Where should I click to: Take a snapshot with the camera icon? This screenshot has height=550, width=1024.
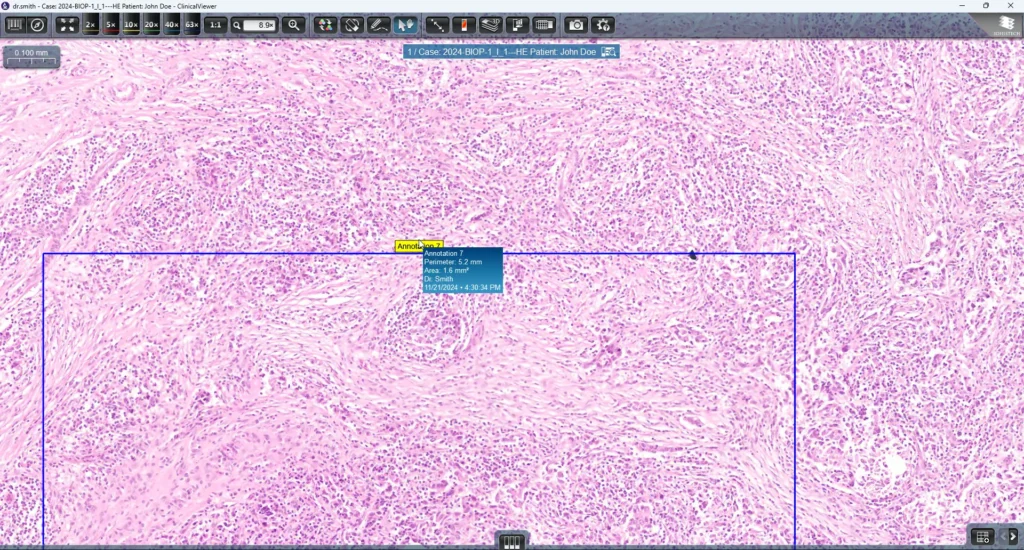576,25
